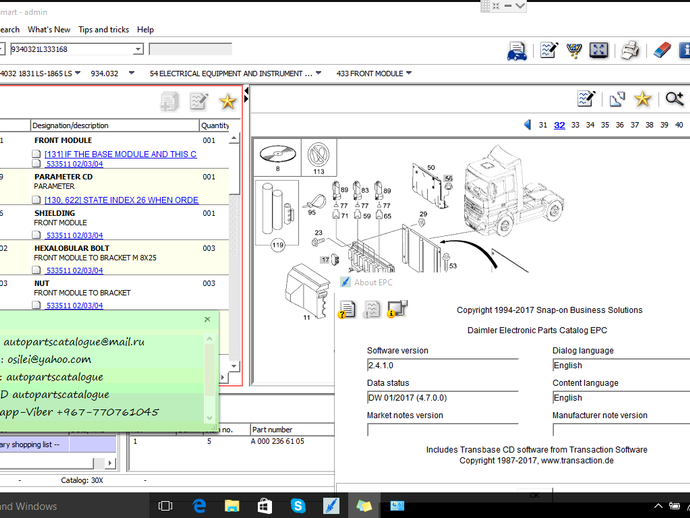Expand the 934.032 dropdown
The height and width of the screenshot is (518, 690).
tap(131, 73)
